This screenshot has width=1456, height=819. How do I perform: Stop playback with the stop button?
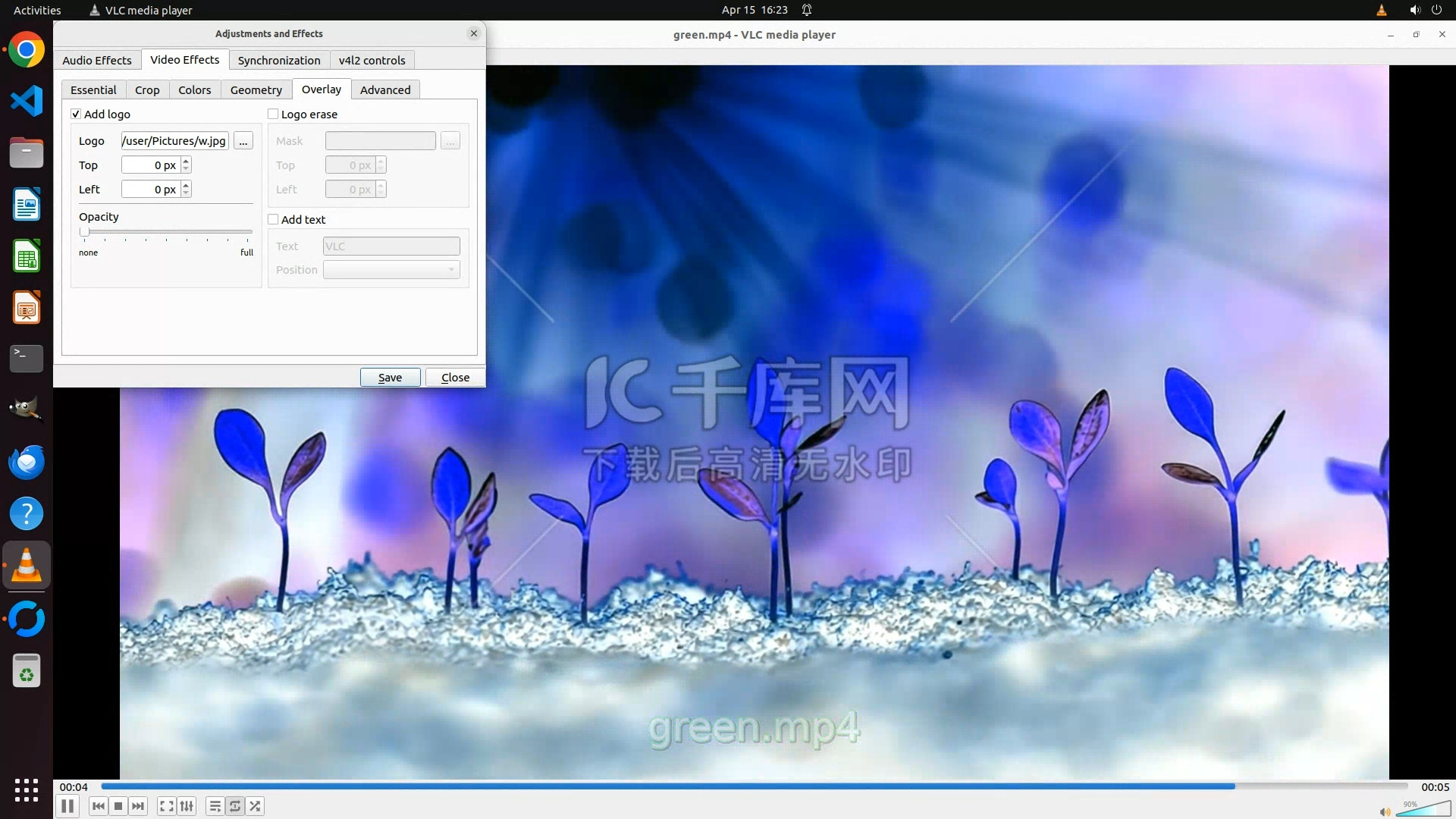[x=118, y=806]
